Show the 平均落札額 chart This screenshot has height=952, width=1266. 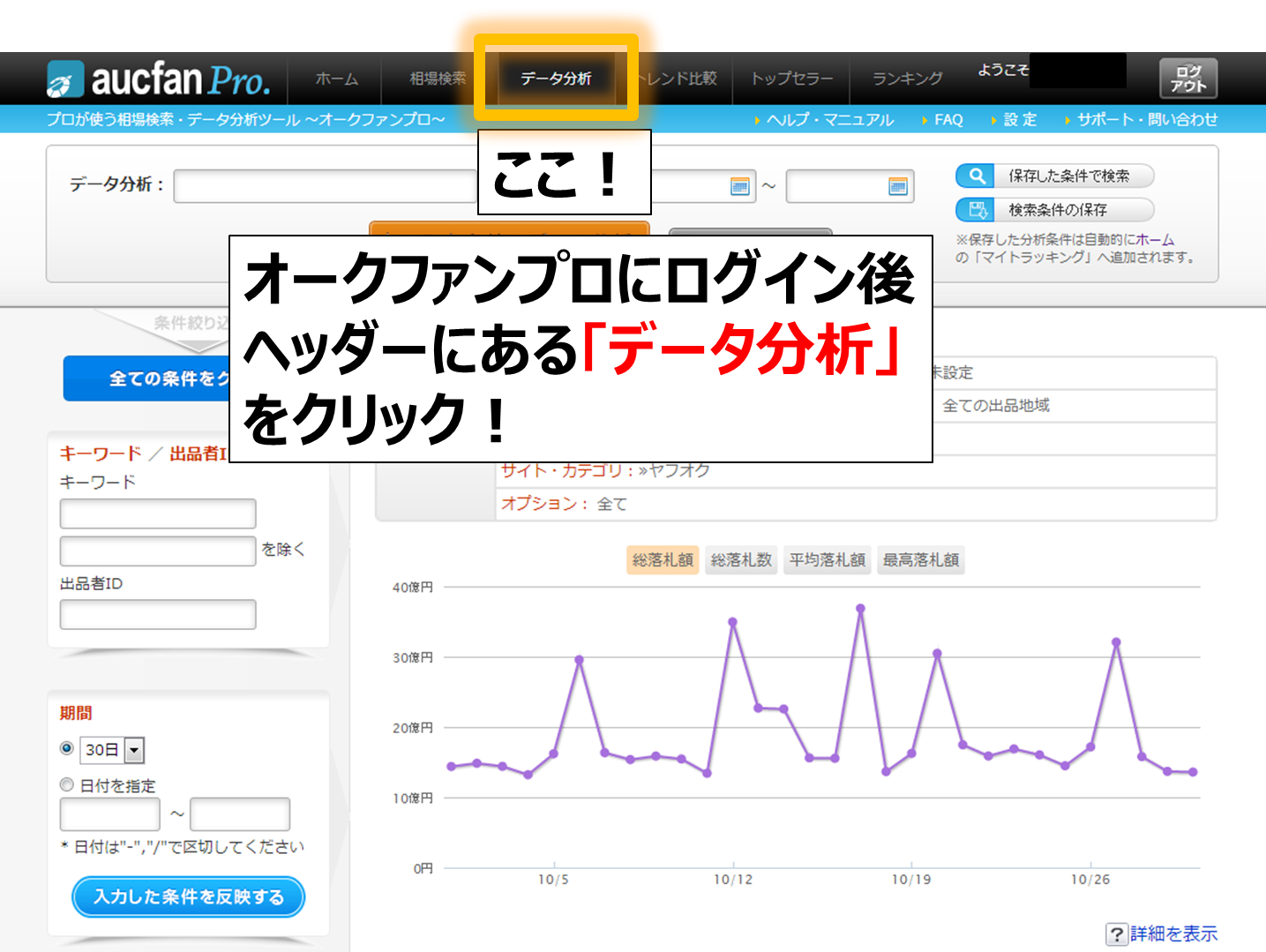click(827, 560)
